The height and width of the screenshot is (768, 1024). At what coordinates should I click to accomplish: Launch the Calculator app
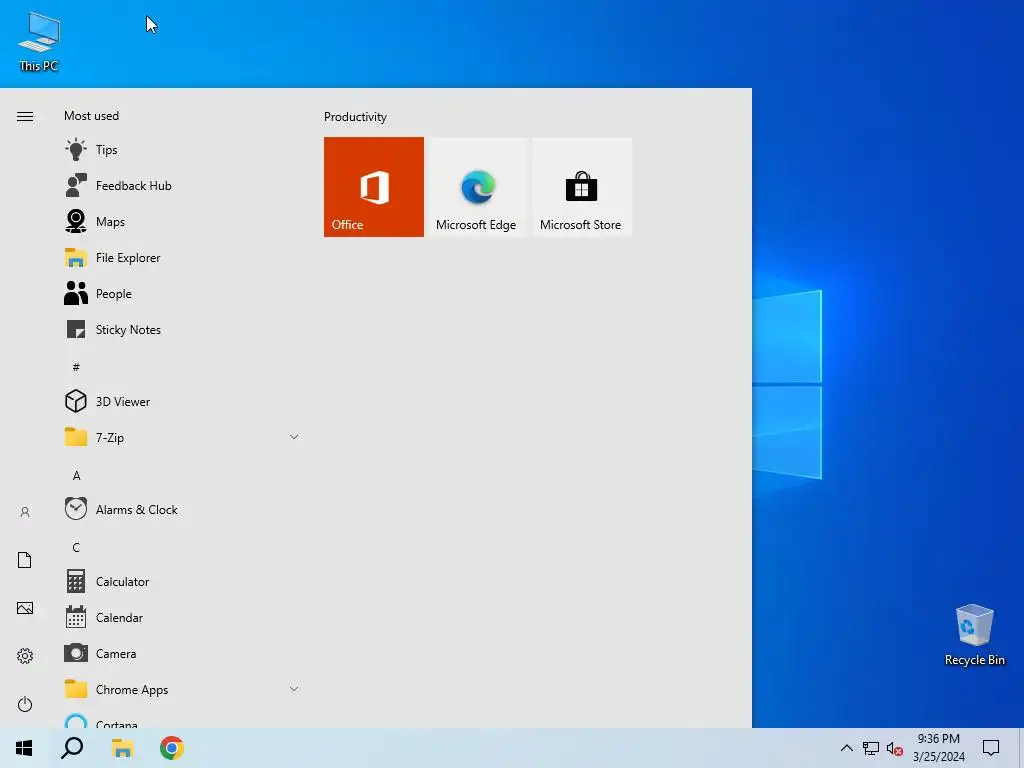coord(182,581)
